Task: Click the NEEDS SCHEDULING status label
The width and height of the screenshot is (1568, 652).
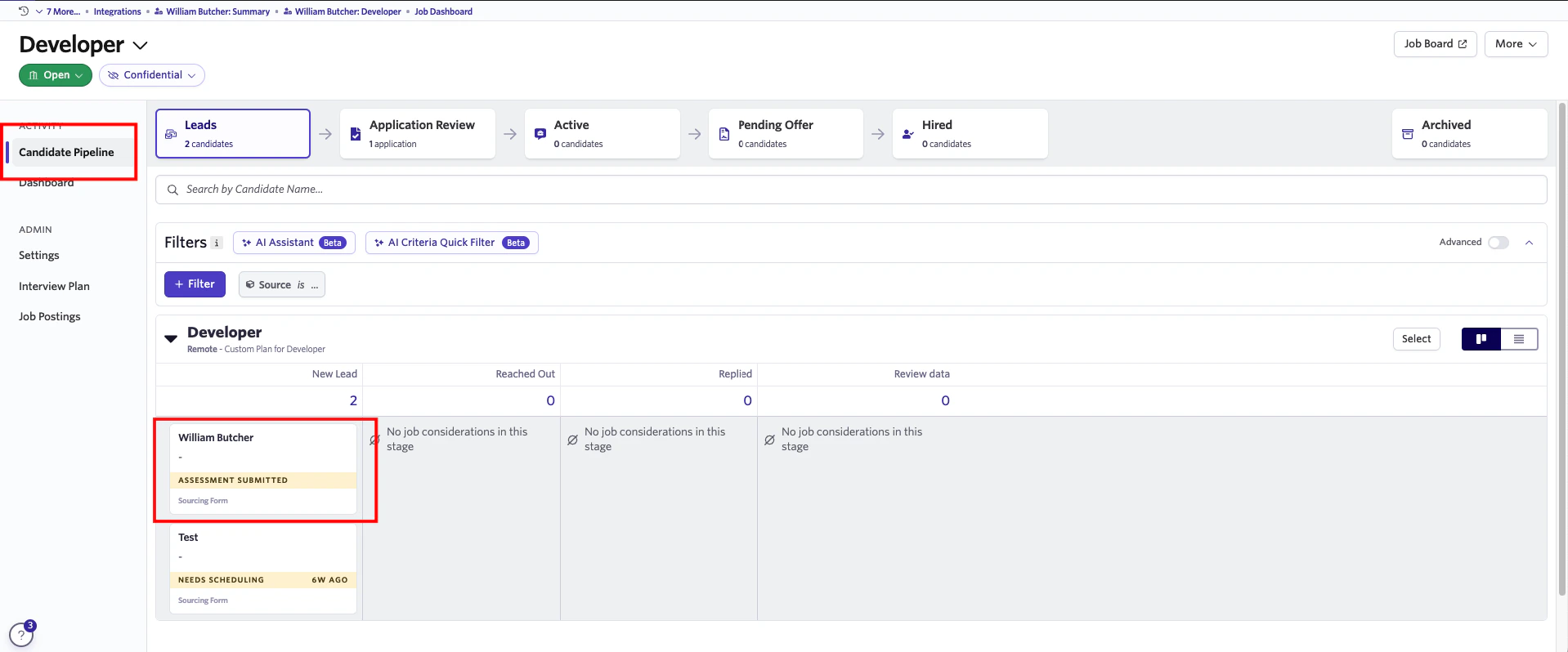Action: tap(221, 580)
